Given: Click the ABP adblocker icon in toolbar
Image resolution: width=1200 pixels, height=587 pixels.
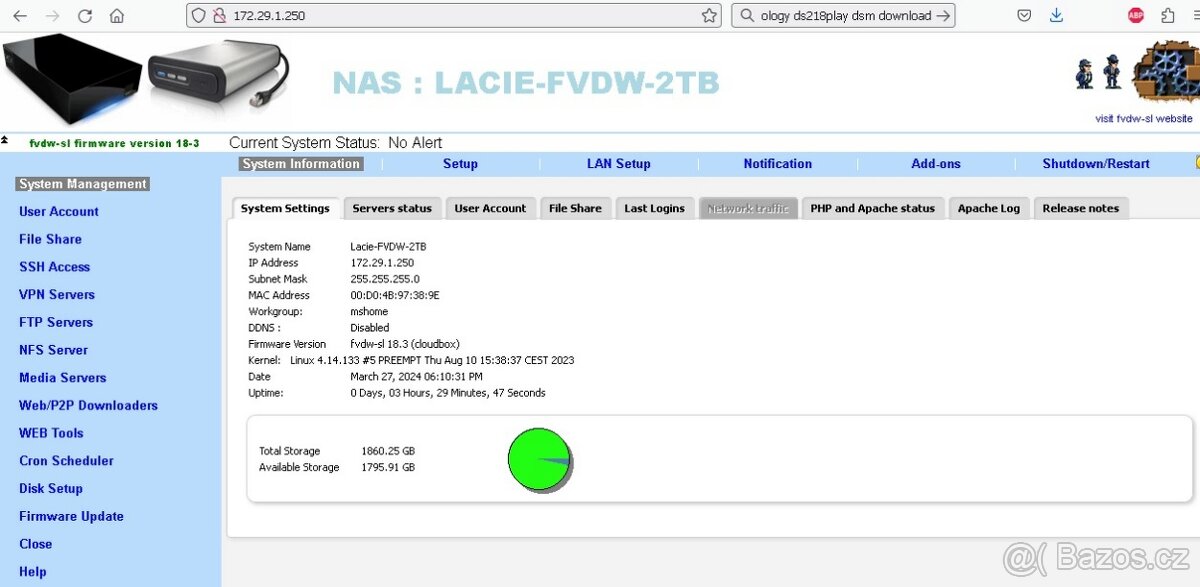Looking at the screenshot, I should click(1136, 15).
